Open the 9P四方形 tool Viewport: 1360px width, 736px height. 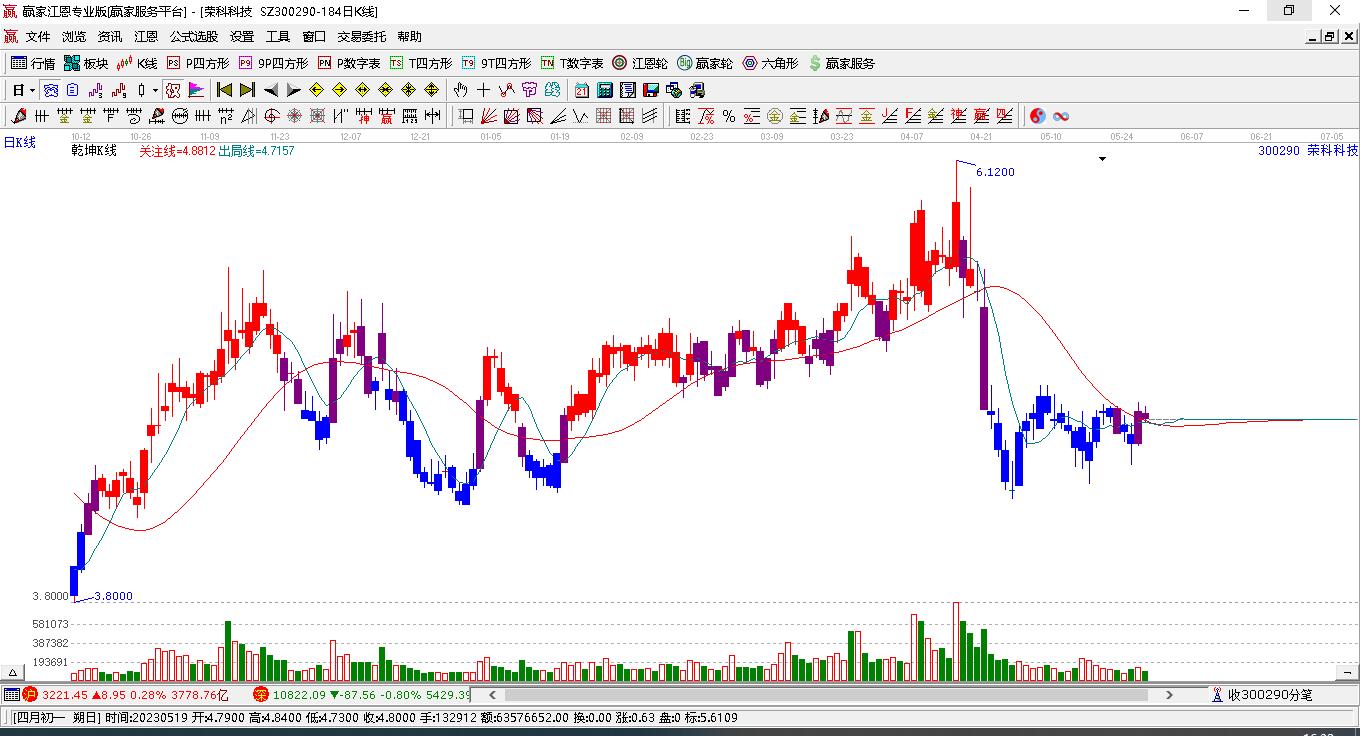tap(273, 63)
